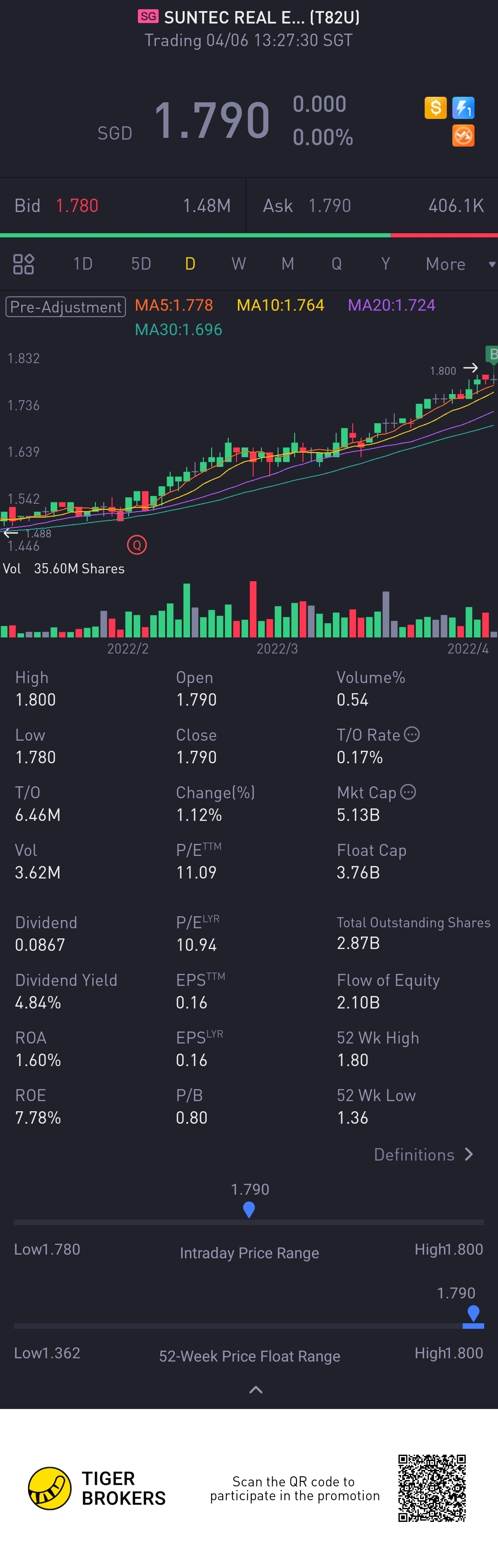The height and width of the screenshot is (1568, 498).
Task: Tap the orange circular badge icon
Action: point(463,136)
